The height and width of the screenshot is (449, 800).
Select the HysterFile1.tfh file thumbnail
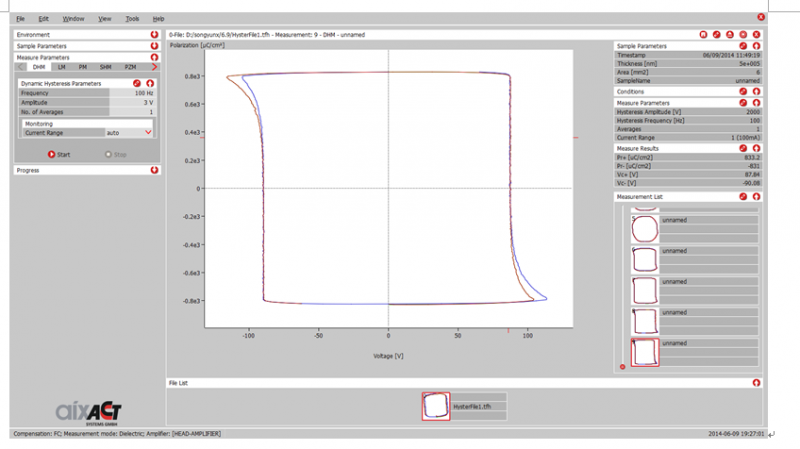tap(436, 406)
